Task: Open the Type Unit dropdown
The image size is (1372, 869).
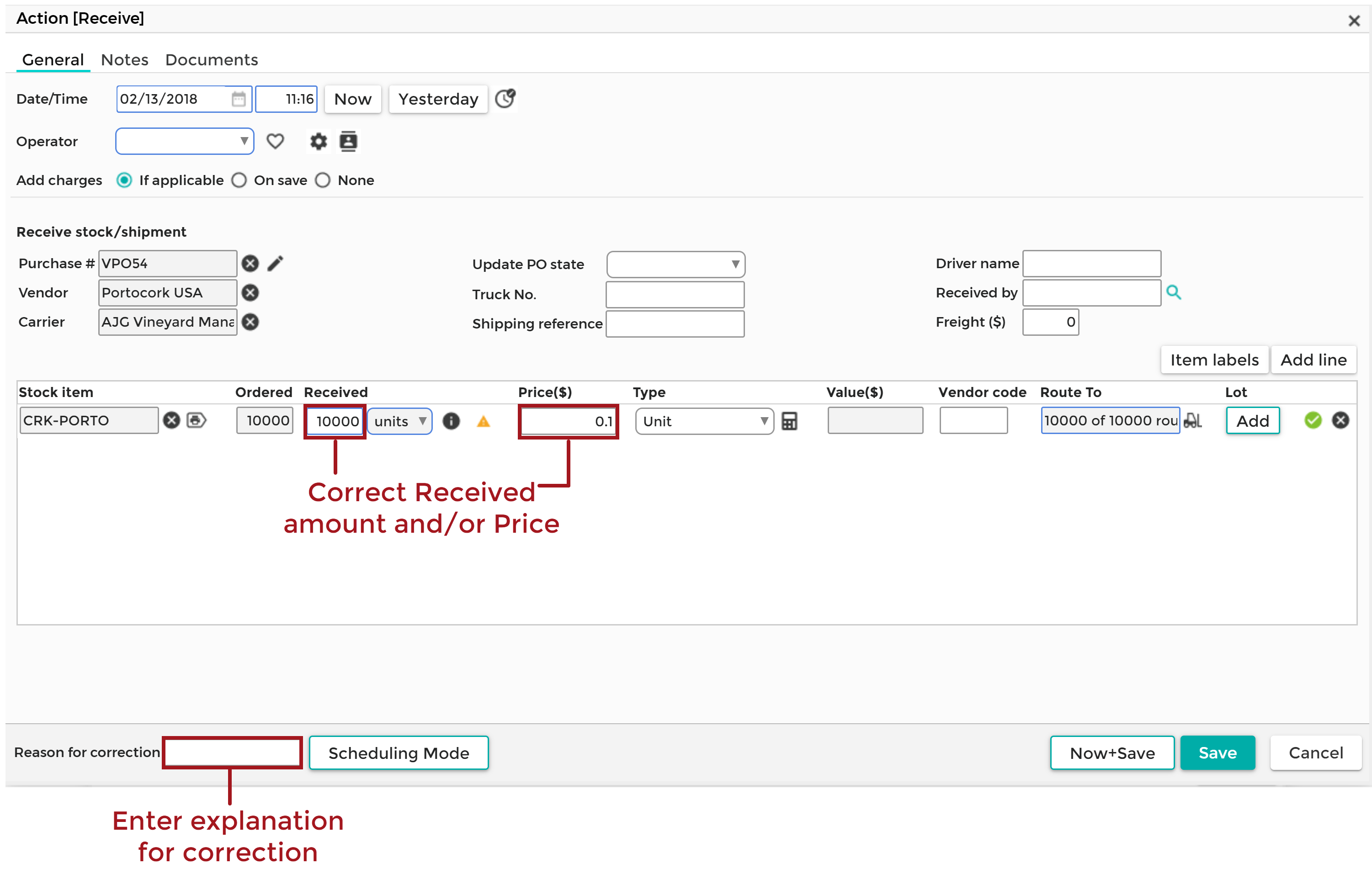Action: pyautogui.click(x=705, y=421)
